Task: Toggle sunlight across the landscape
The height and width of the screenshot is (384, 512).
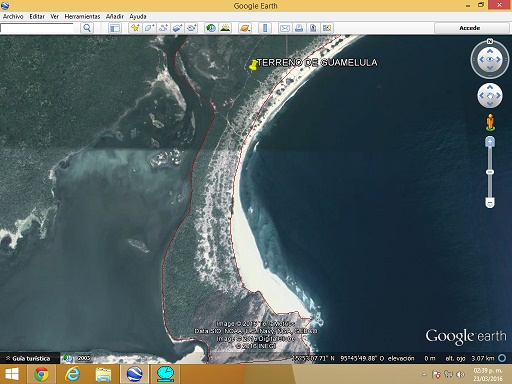Action: click(225, 28)
